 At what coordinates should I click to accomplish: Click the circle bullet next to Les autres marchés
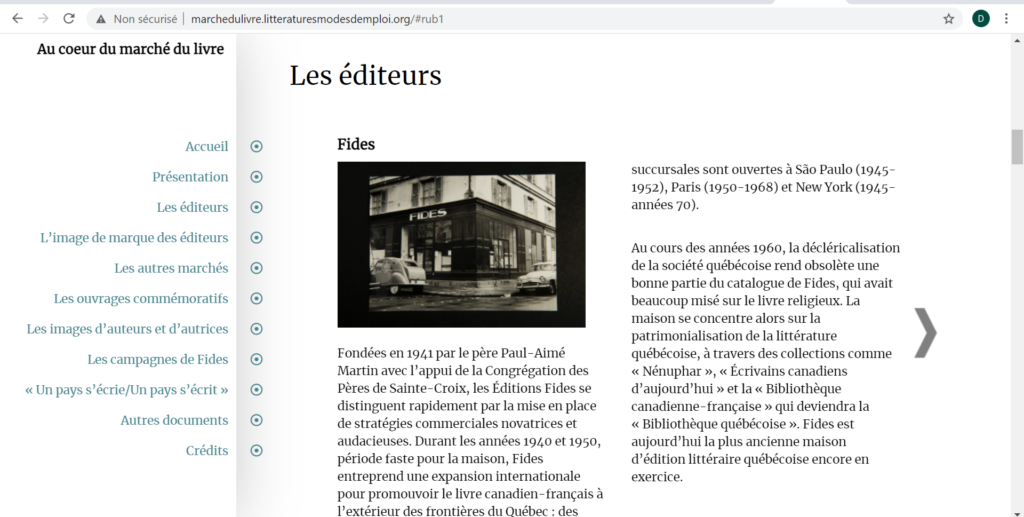tap(257, 268)
